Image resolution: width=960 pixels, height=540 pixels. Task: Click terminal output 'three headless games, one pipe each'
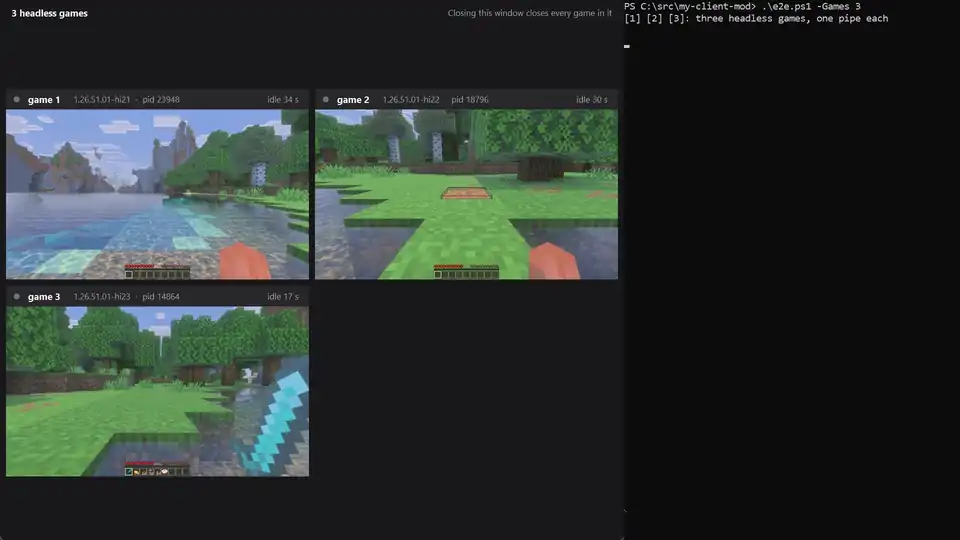[x=792, y=18]
